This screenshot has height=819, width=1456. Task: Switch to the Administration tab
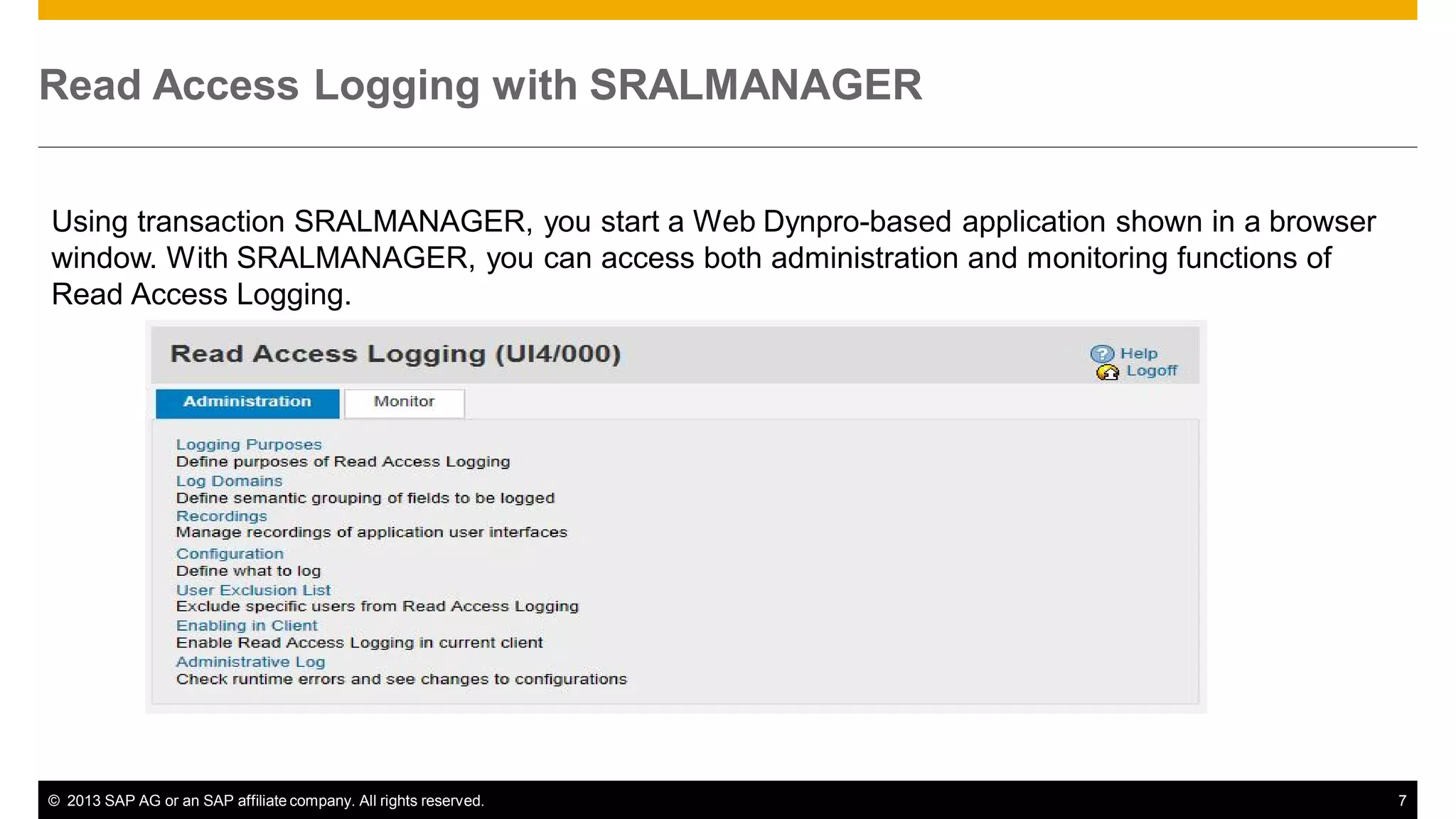tap(247, 403)
